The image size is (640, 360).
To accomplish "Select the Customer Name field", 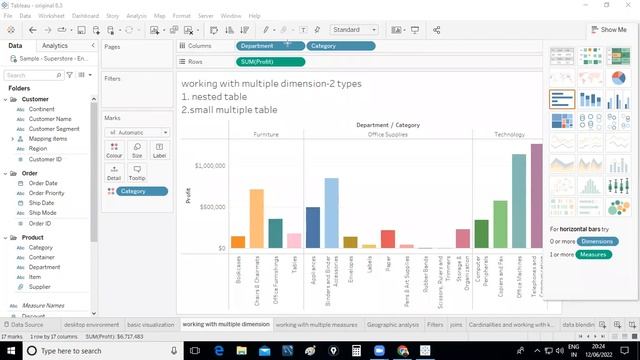I will [50, 119].
